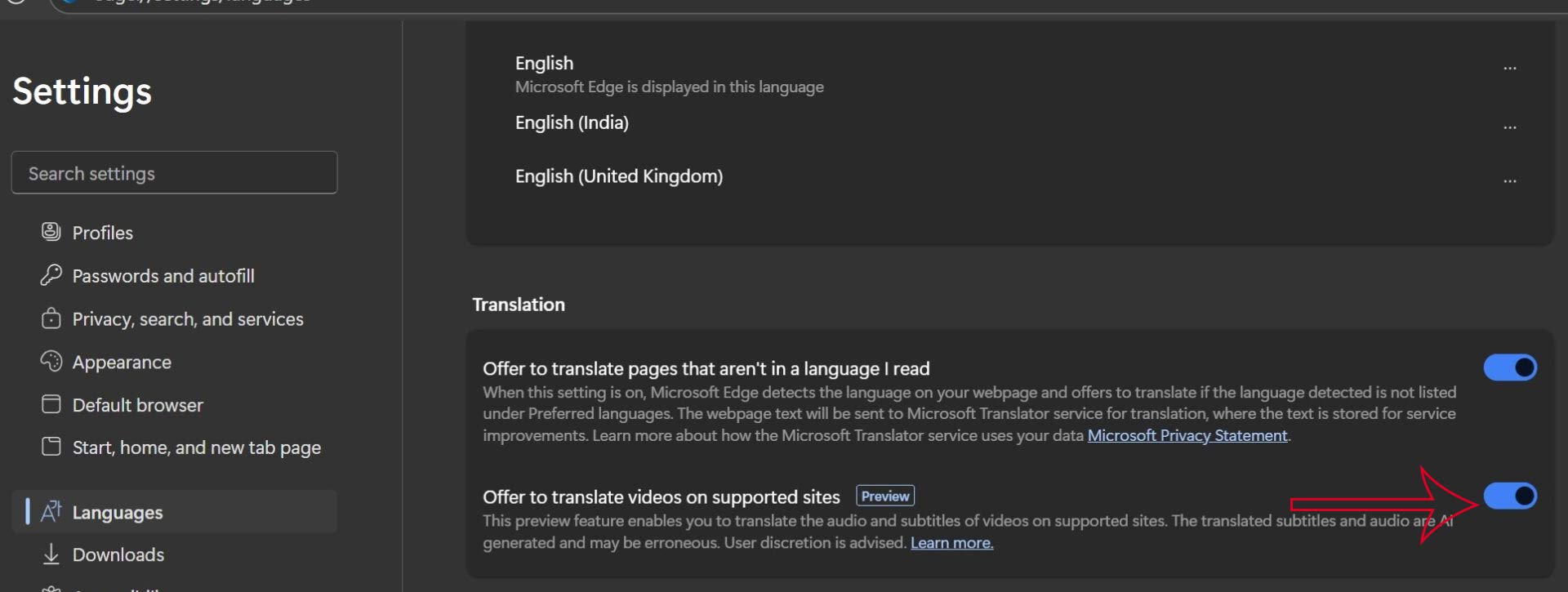Open the Appearance settings page

[122, 363]
